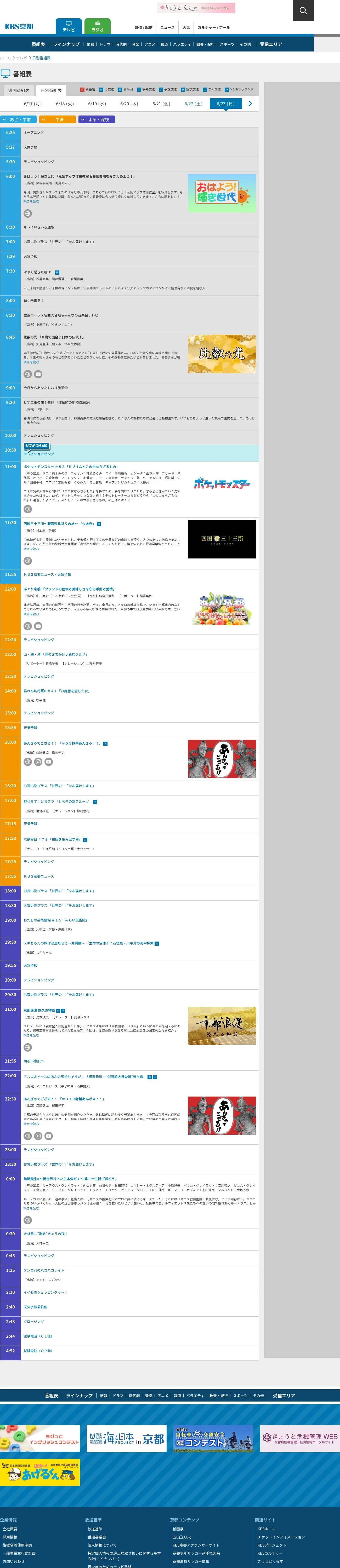Click the KBS京都 logo

tap(19, 27)
